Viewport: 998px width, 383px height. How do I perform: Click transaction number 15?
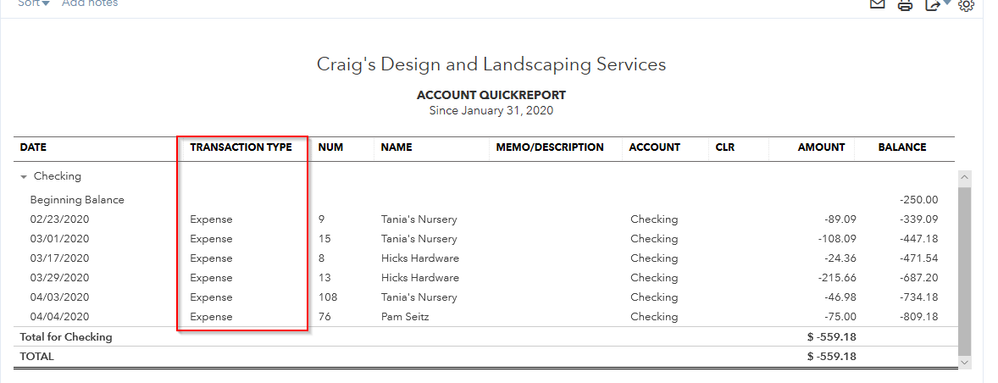325,239
